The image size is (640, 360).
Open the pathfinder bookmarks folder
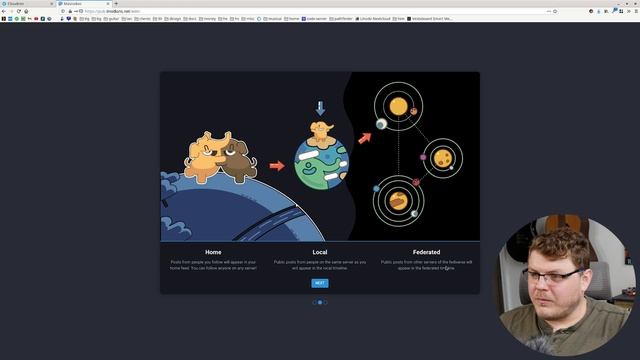click(x=341, y=19)
